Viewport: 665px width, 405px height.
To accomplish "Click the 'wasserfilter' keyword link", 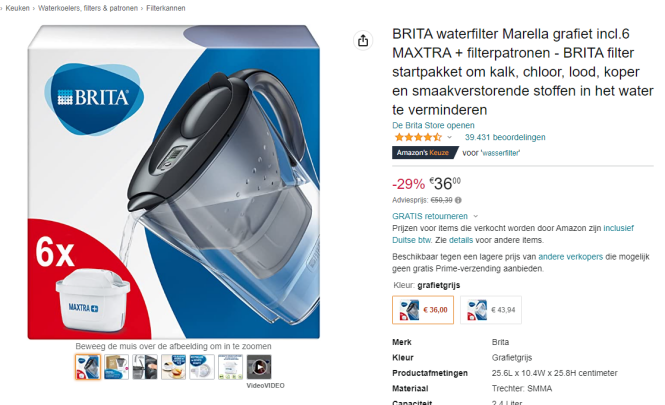I will coord(500,153).
